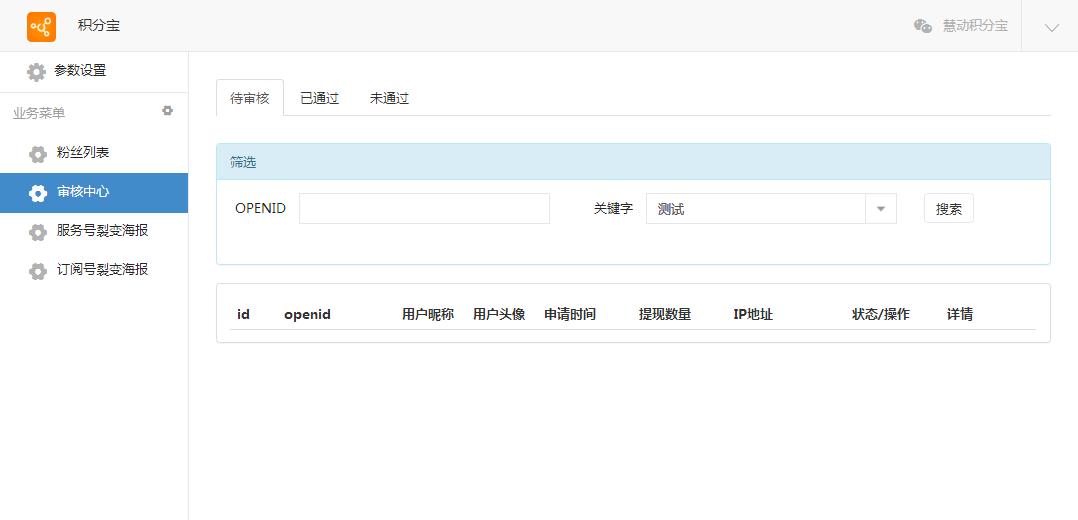Click the 提现数量 column header
Image resolution: width=1078 pixels, height=520 pixels.
(x=665, y=314)
